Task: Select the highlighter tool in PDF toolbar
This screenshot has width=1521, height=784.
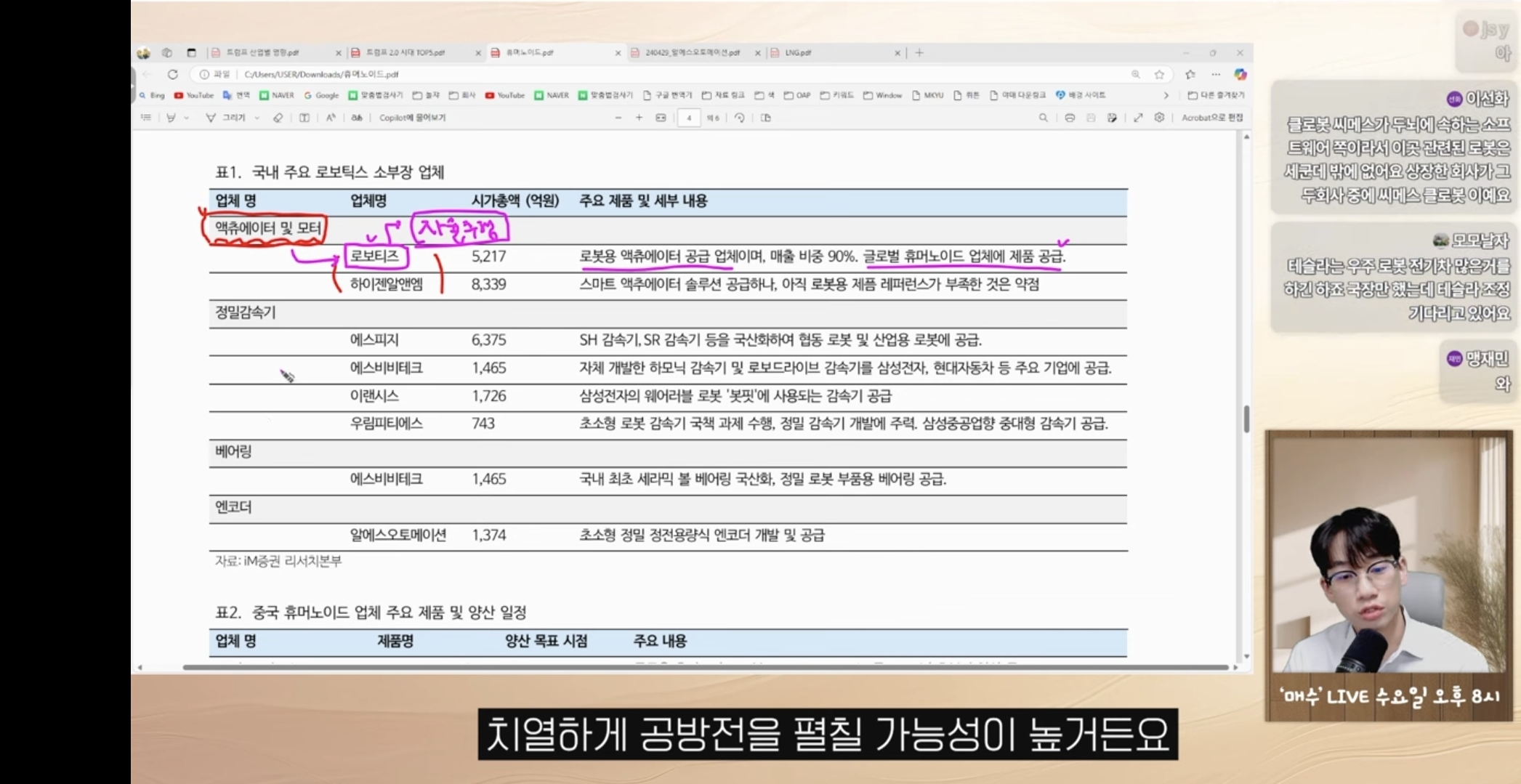Action: [171, 118]
